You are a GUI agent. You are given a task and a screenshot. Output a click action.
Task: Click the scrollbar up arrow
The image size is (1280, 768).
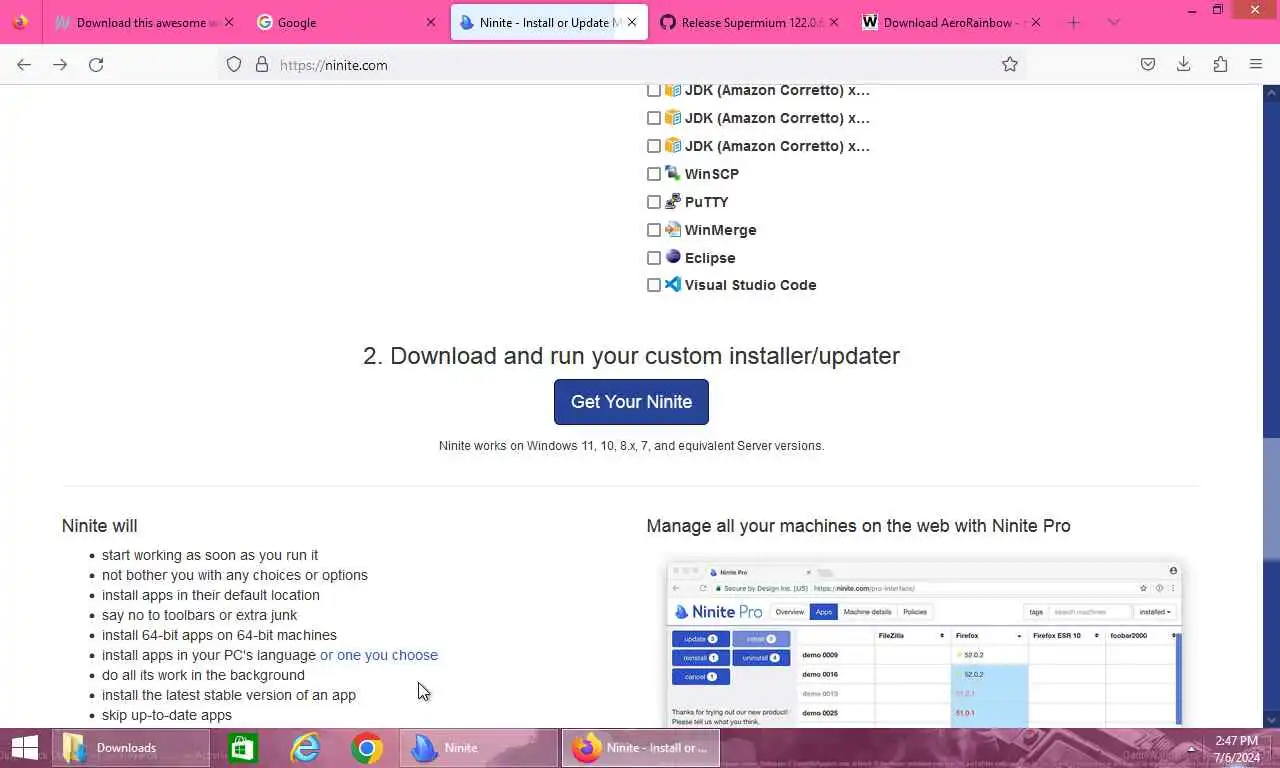pyautogui.click(x=1271, y=93)
